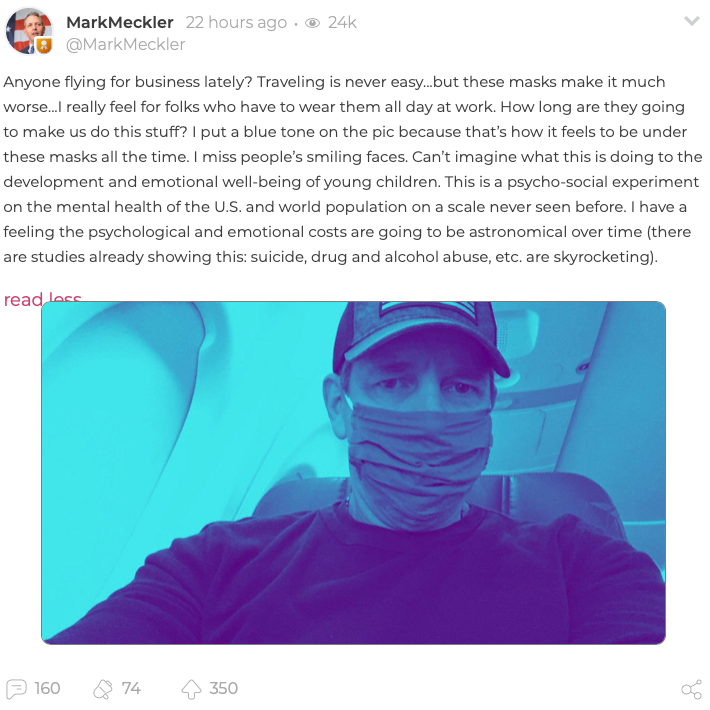Open the comments speech bubble icon
The width and height of the screenshot is (710, 710).
(17, 689)
